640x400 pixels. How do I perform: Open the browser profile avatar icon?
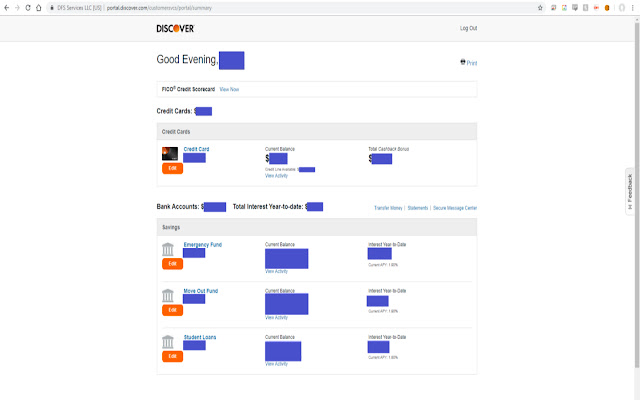click(x=622, y=8)
